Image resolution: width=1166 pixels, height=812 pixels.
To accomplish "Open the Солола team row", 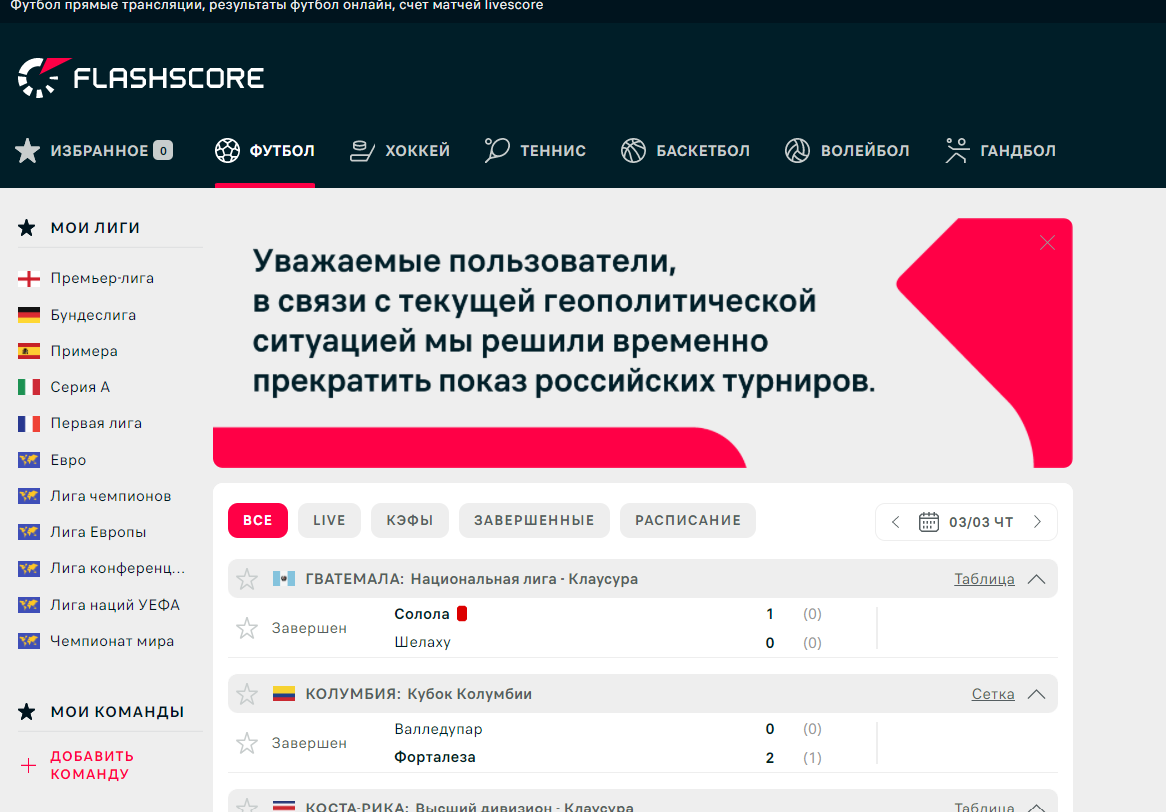I will 422,614.
